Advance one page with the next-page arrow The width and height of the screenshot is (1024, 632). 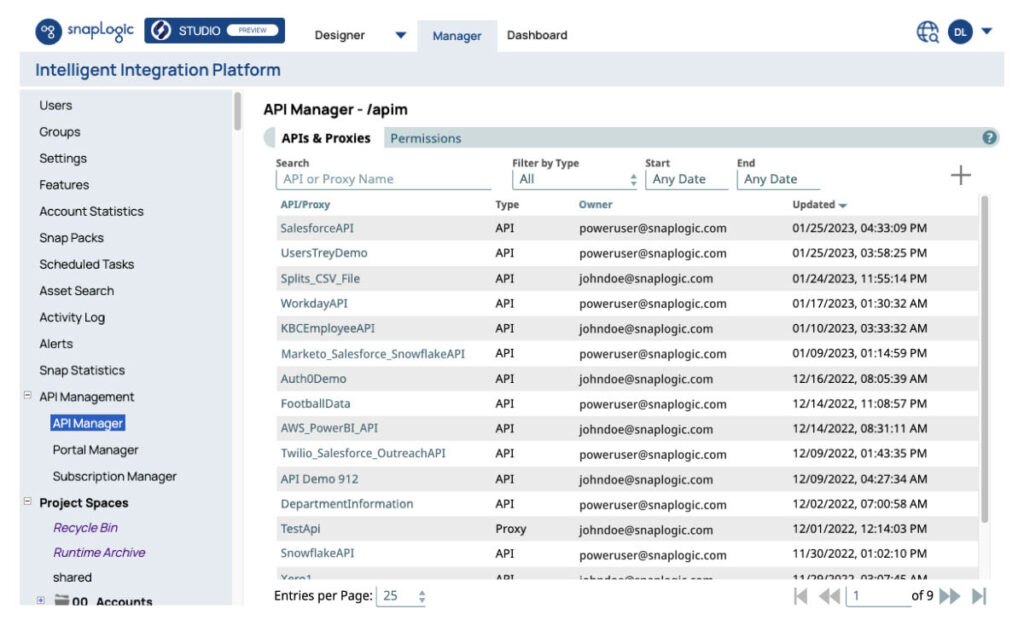(950, 596)
